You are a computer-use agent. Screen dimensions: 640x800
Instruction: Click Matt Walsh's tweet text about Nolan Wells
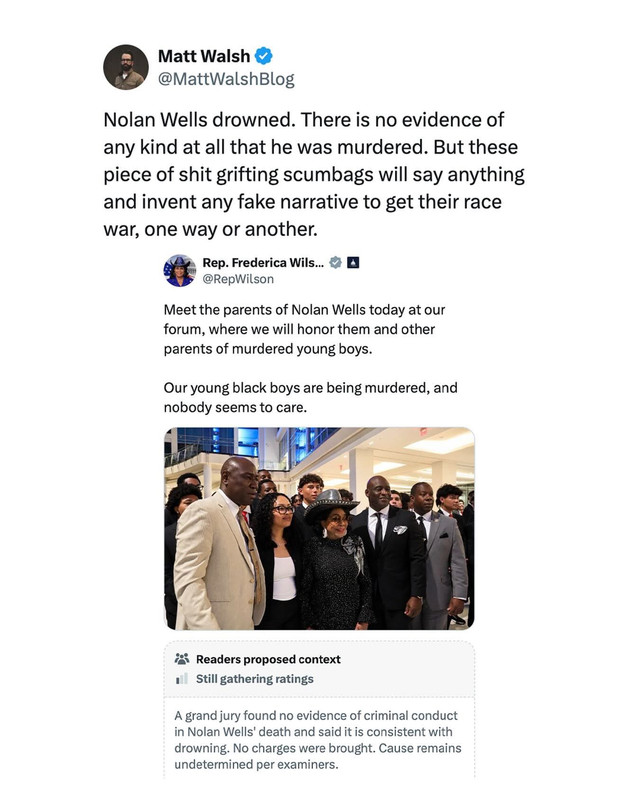point(314,174)
